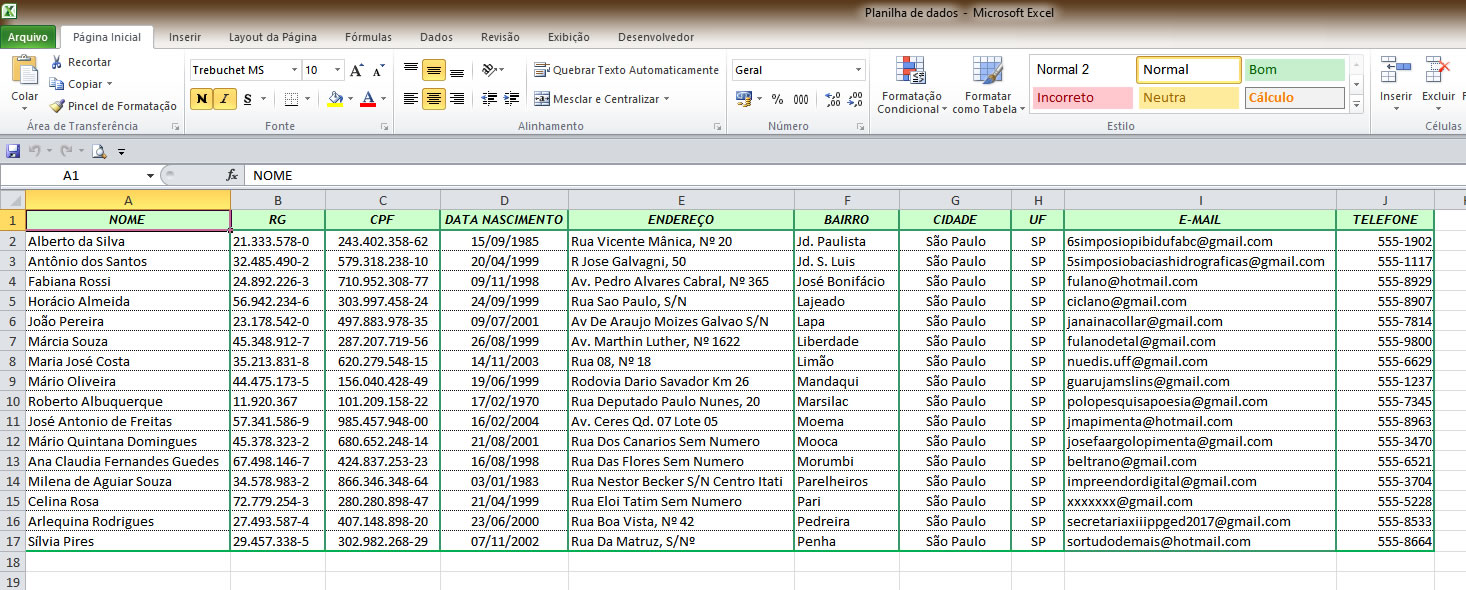
Task: Click the Recortar scissors button
Action: point(80,62)
